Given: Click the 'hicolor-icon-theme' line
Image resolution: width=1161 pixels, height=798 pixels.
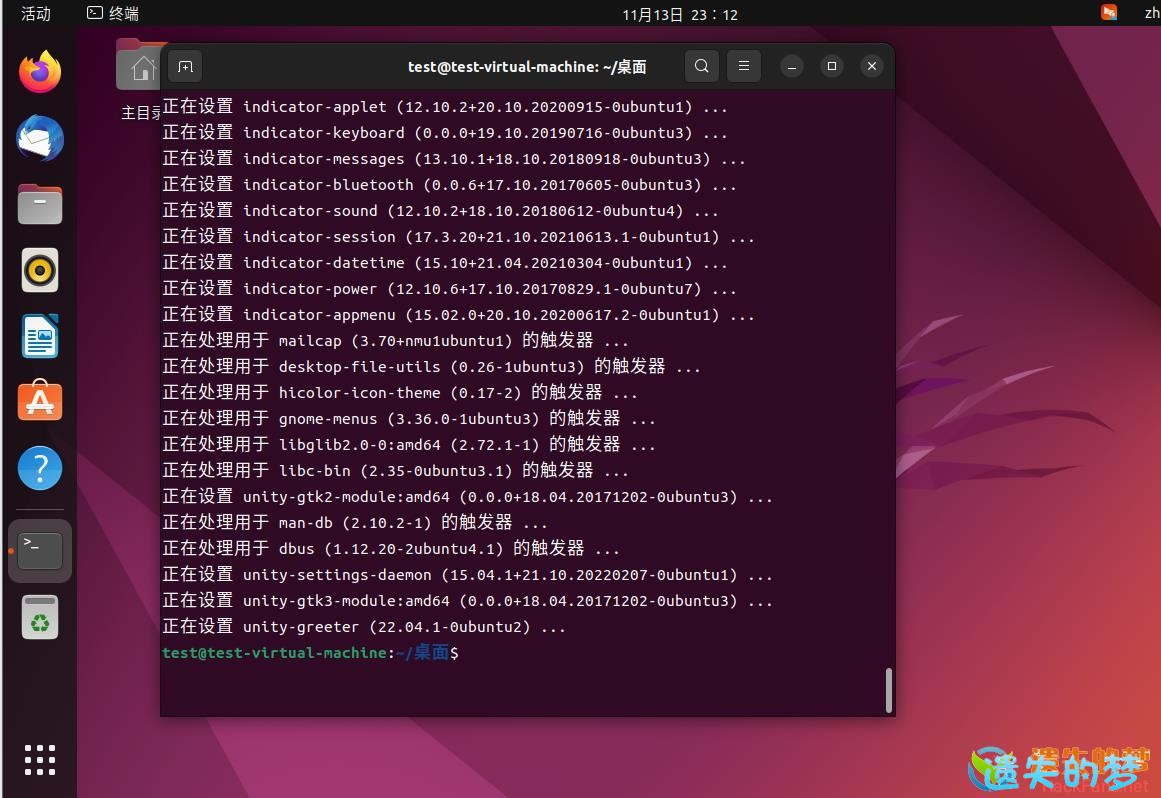Looking at the screenshot, I should coord(400,392).
